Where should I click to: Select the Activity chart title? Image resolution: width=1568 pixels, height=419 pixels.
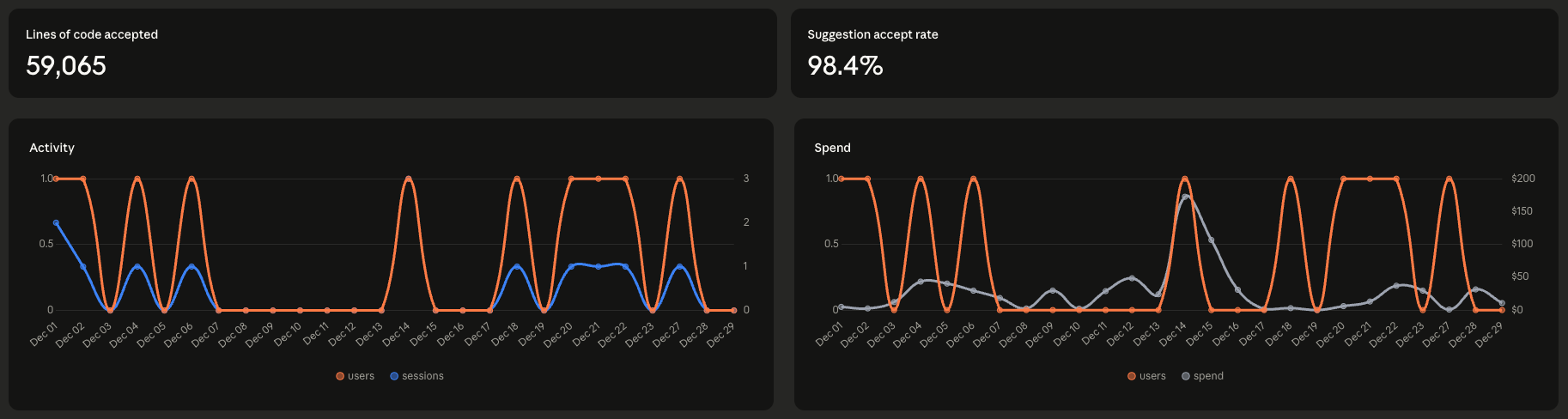pyautogui.click(x=52, y=148)
